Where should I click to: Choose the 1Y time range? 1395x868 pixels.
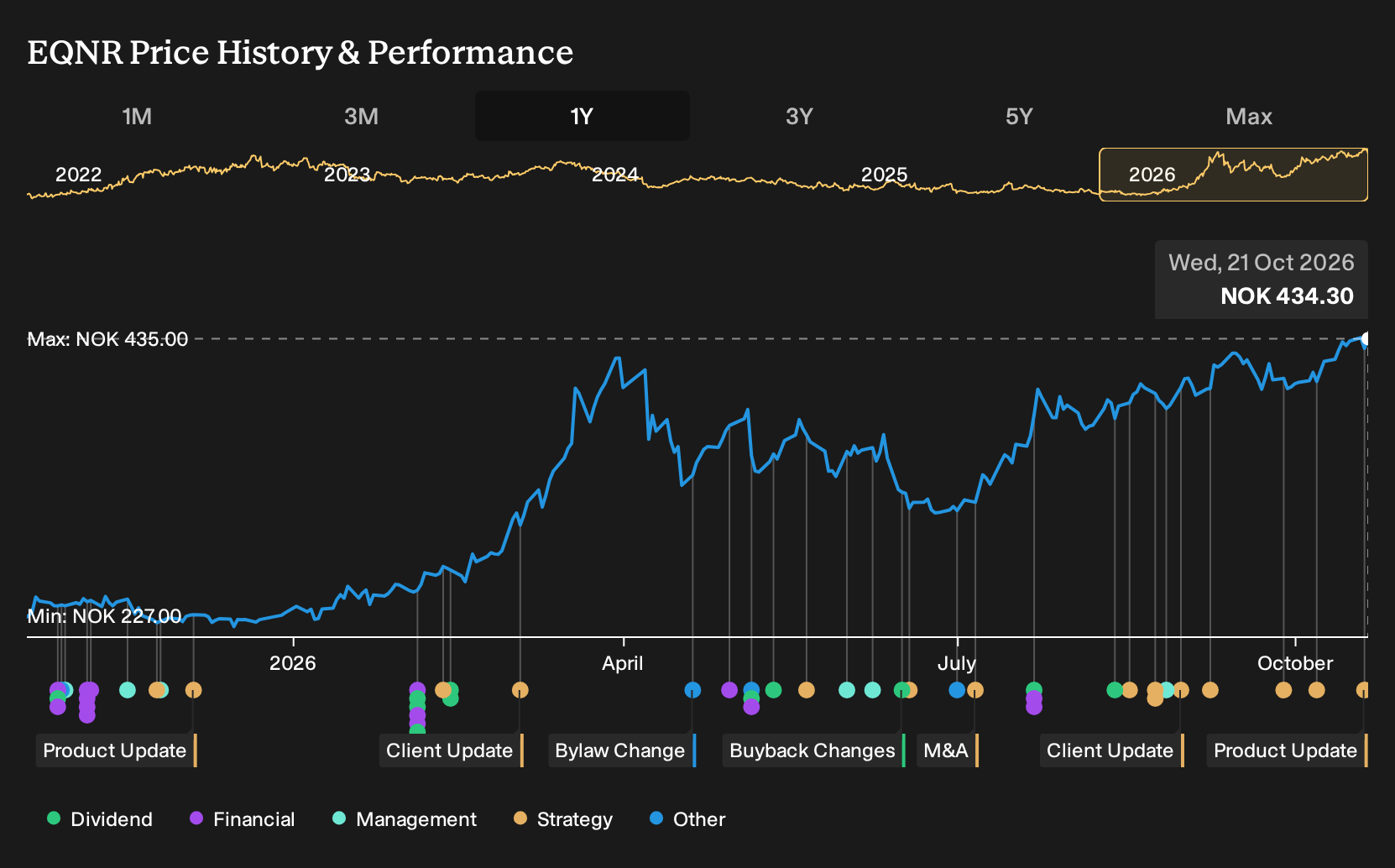coord(583,116)
